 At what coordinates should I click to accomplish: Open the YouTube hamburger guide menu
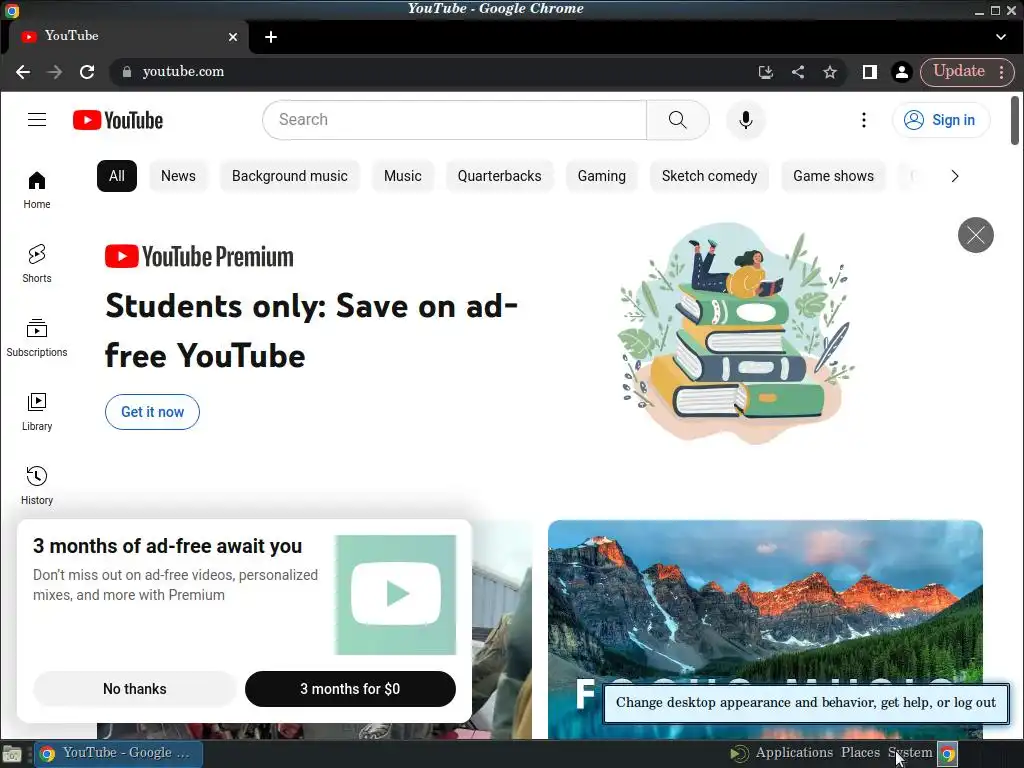pos(37,120)
